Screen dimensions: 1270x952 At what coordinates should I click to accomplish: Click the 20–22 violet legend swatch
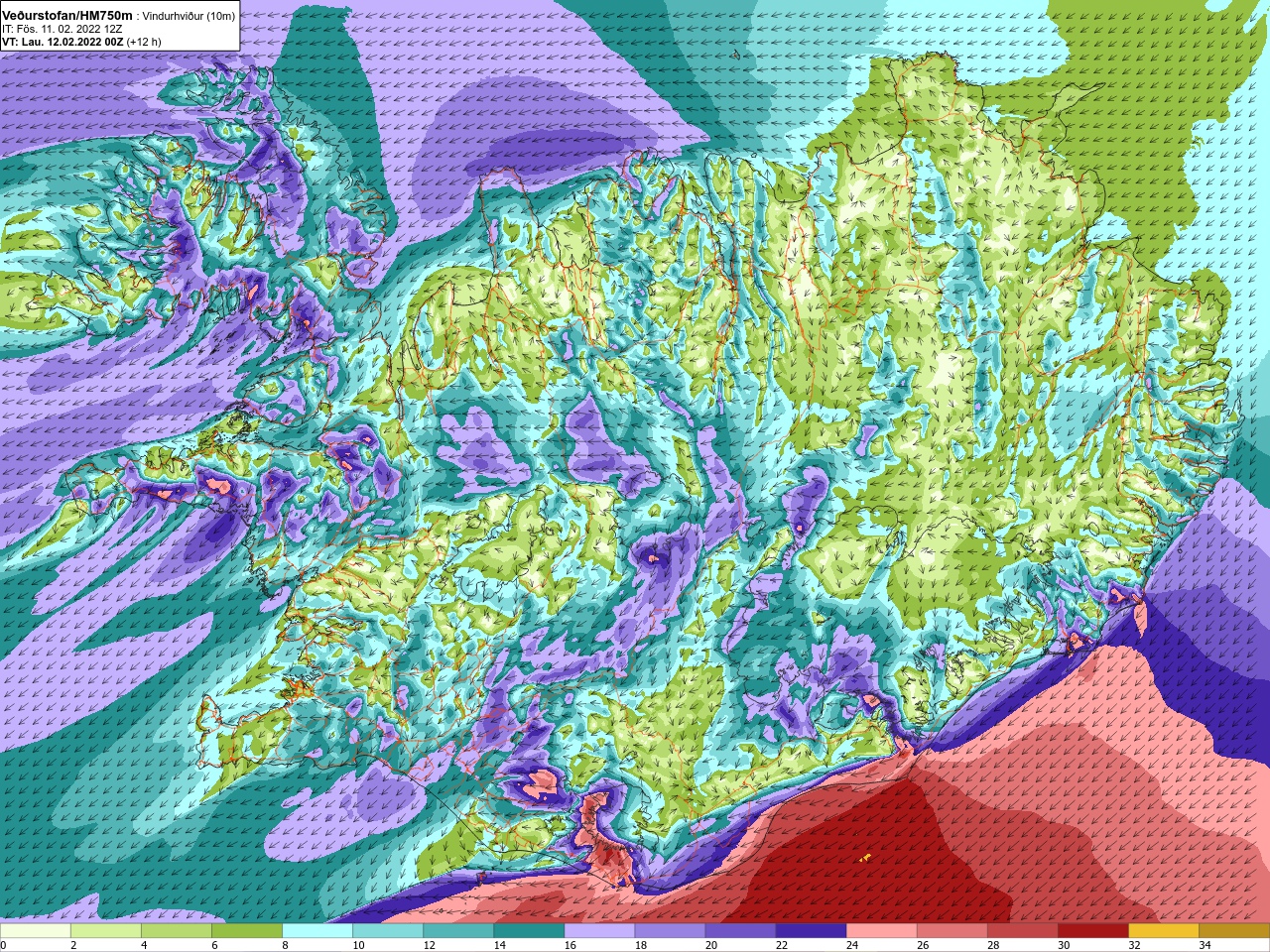pyautogui.click(x=740, y=931)
